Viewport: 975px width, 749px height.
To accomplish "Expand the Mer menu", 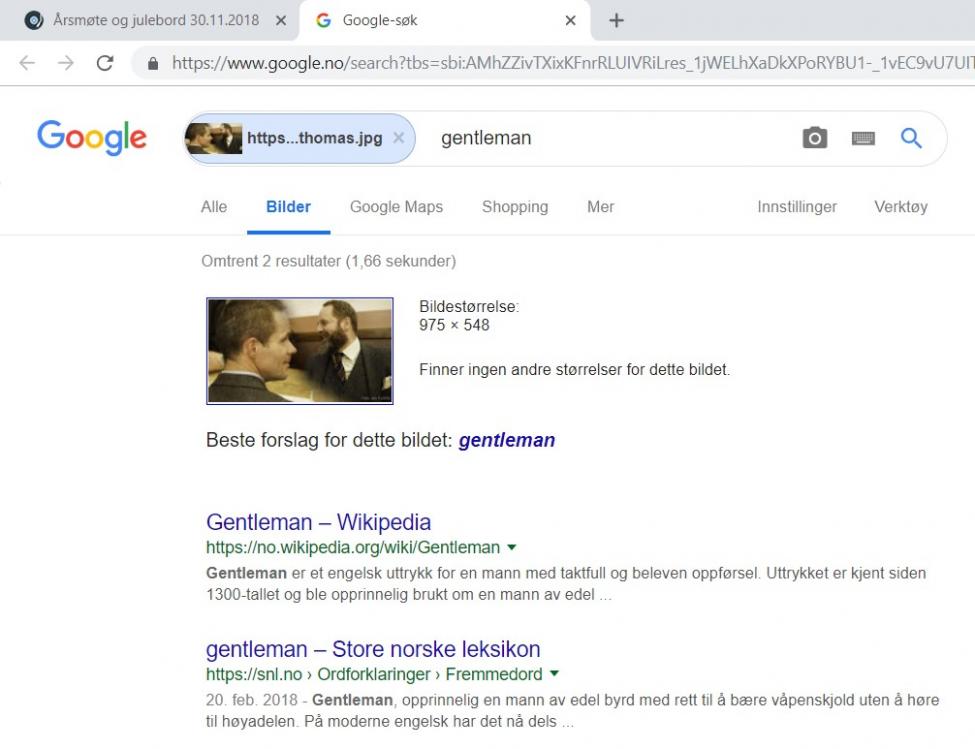I will pos(601,207).
